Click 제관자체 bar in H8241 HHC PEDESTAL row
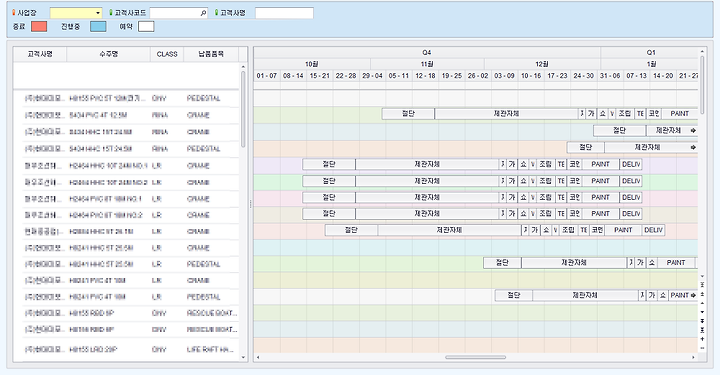 (x=574, y=263)
